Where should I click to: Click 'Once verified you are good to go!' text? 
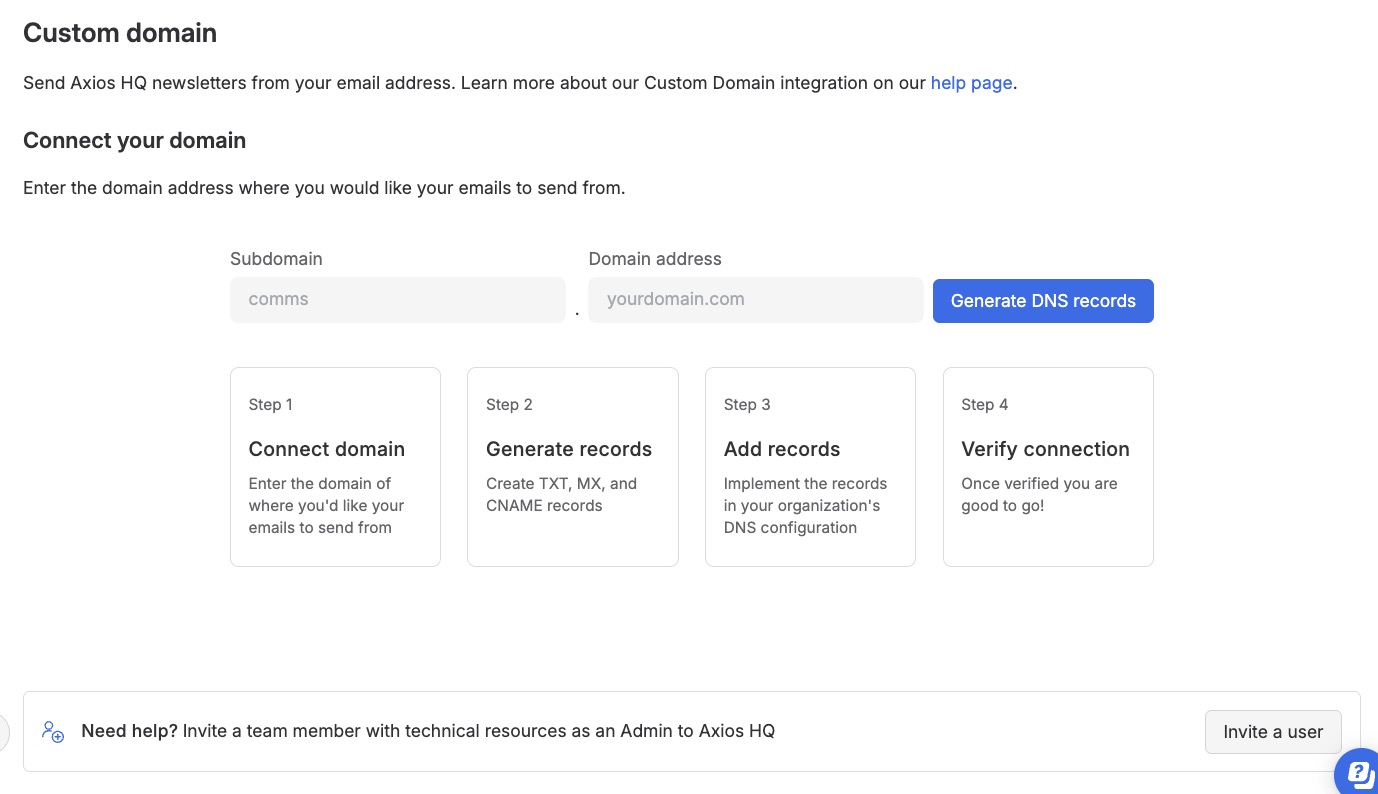(x=1039, y=495)
